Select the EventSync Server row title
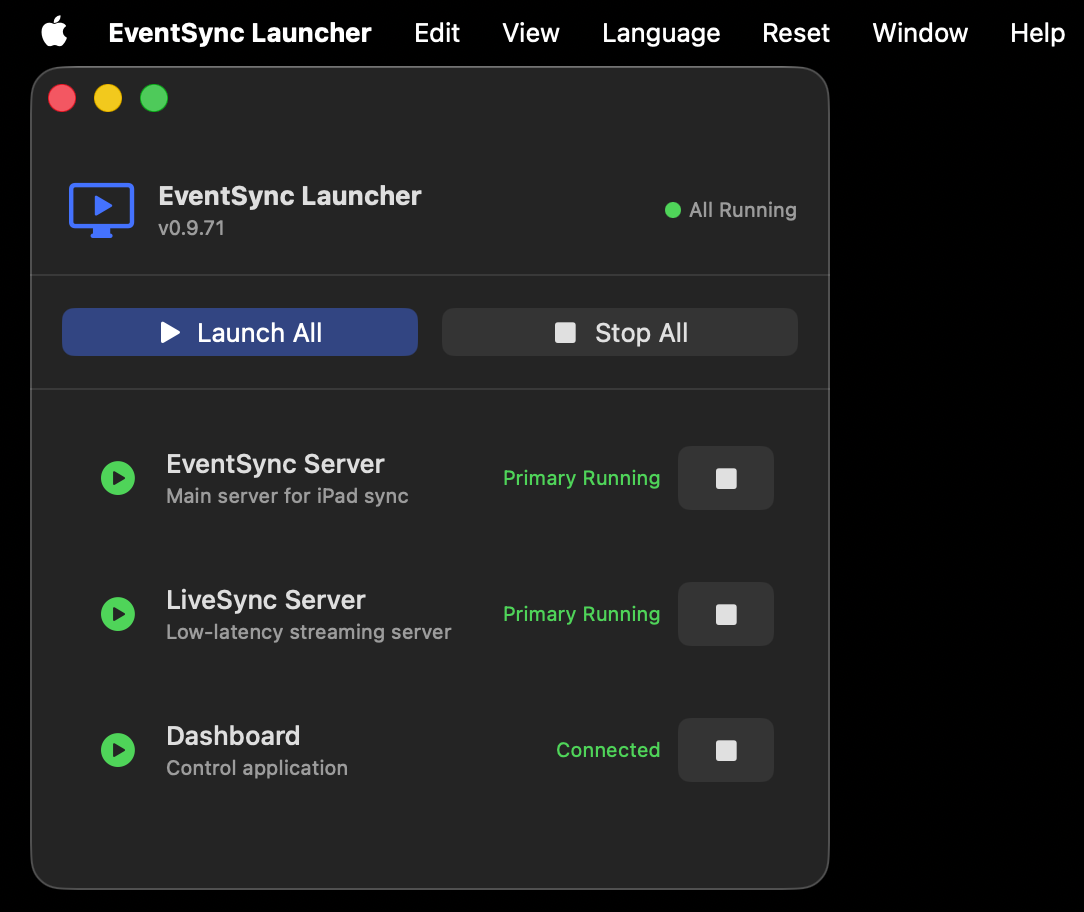 [x=275, y=464]
